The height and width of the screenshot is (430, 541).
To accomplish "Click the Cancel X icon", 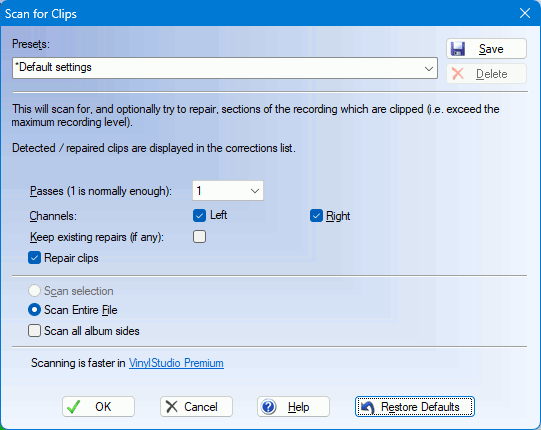I will (x=171, y=407).
